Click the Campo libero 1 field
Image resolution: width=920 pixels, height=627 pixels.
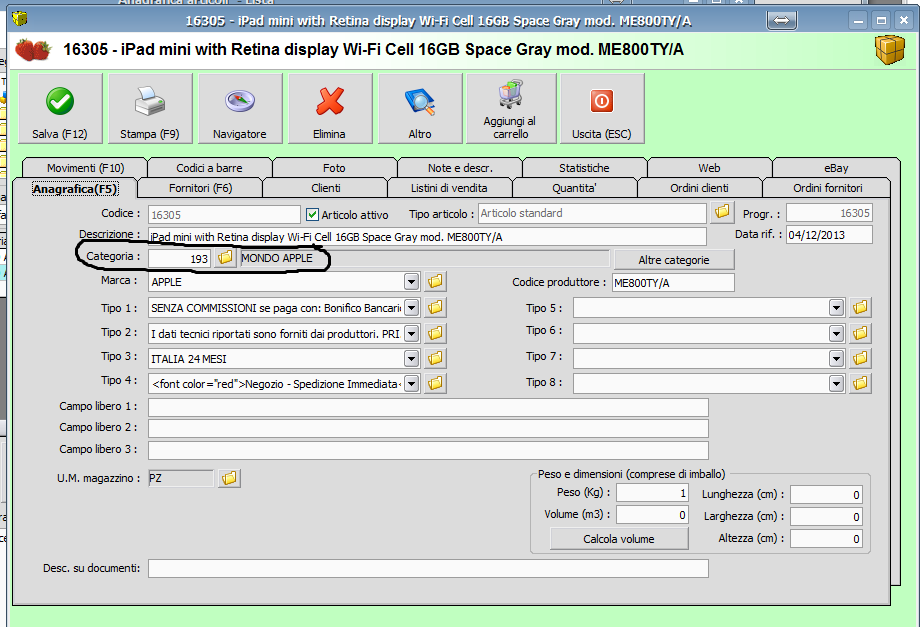[428, 407]
